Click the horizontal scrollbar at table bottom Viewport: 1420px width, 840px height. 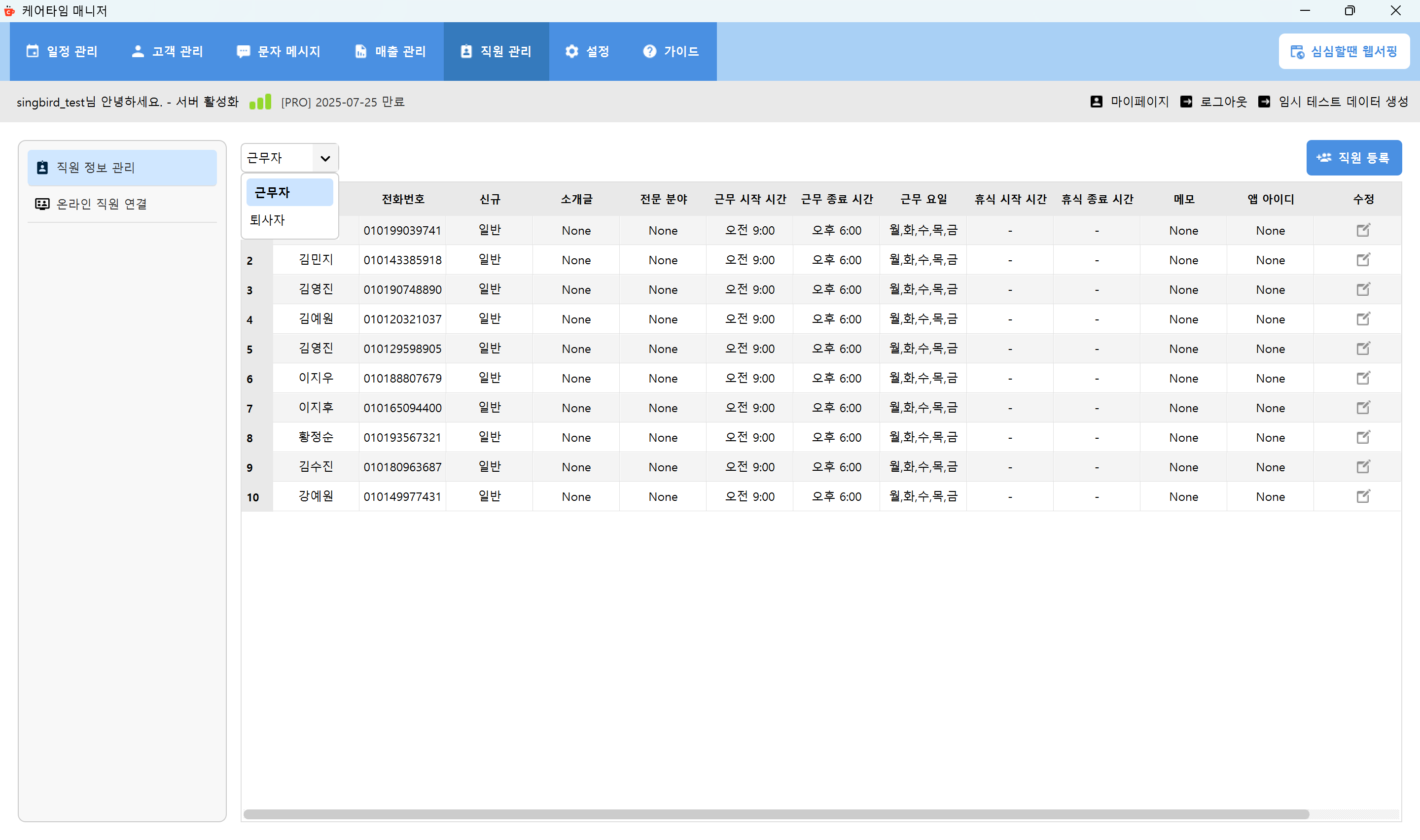pos(776,814)
